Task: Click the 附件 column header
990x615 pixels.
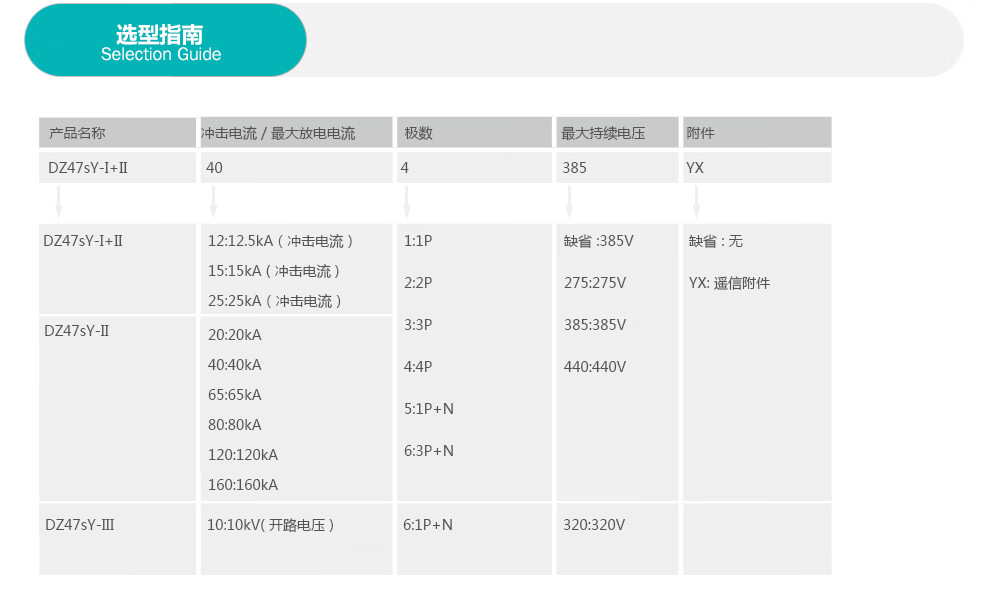Action: [x=701, y=133]
